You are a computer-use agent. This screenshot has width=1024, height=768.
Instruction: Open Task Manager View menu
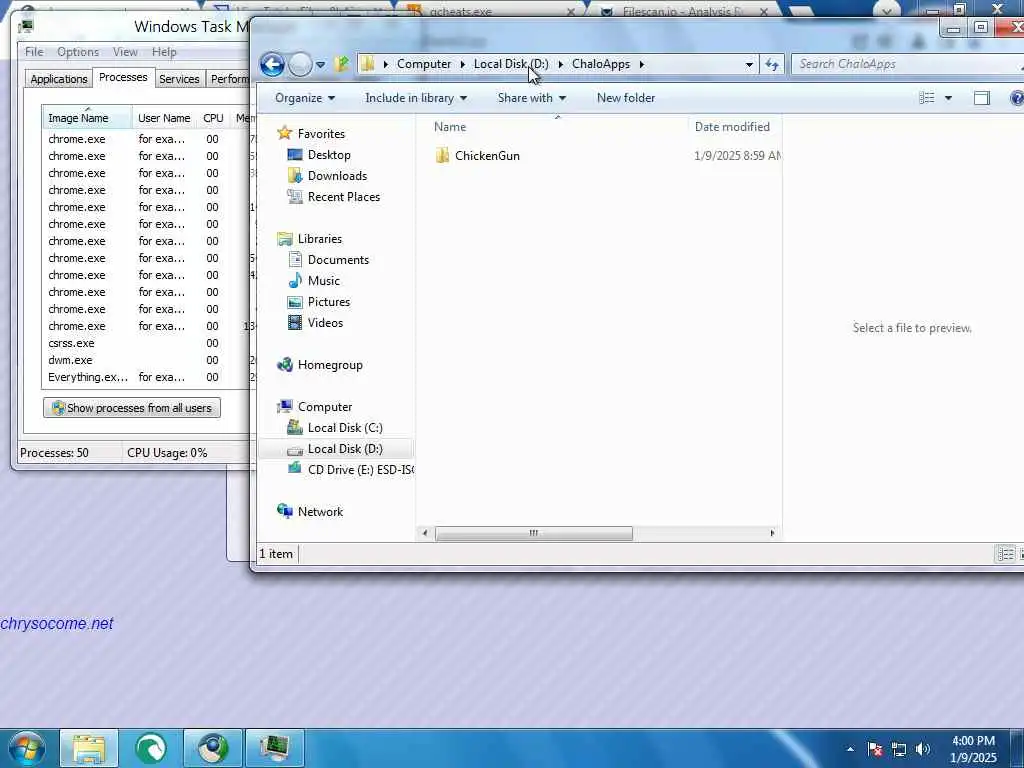click(x=125, y=52)
